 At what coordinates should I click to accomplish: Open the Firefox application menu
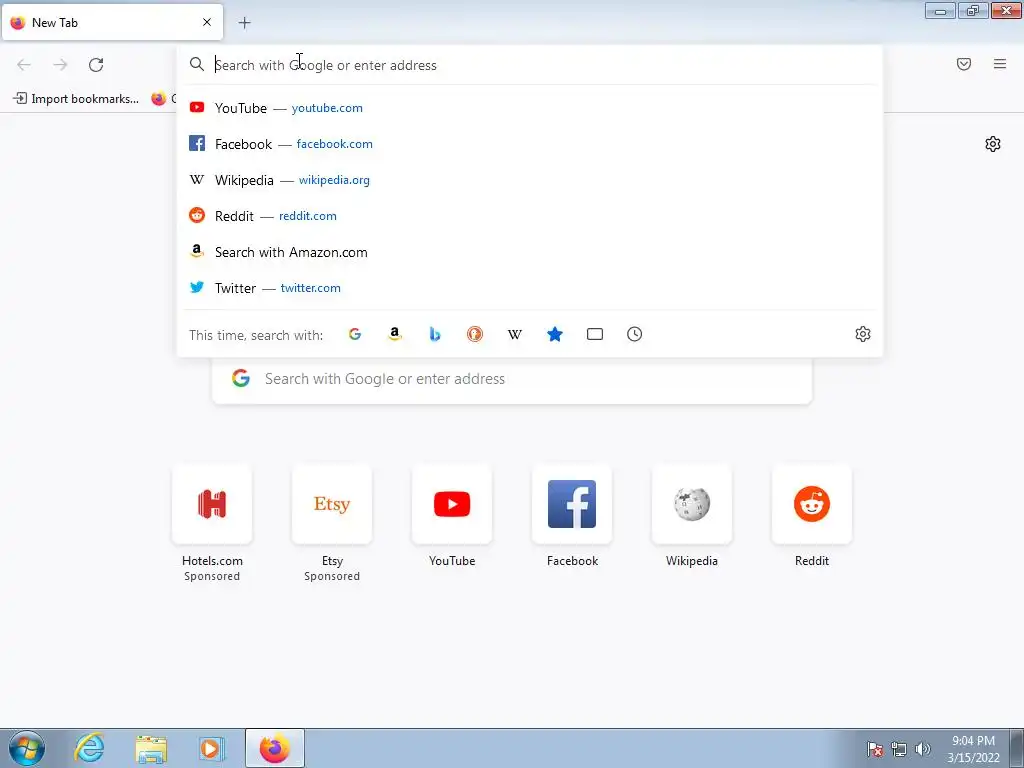[1000, 64]
